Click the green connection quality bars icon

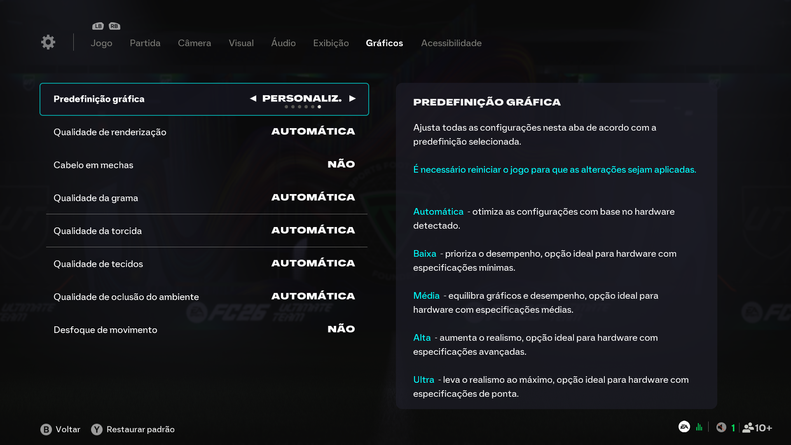699,427
